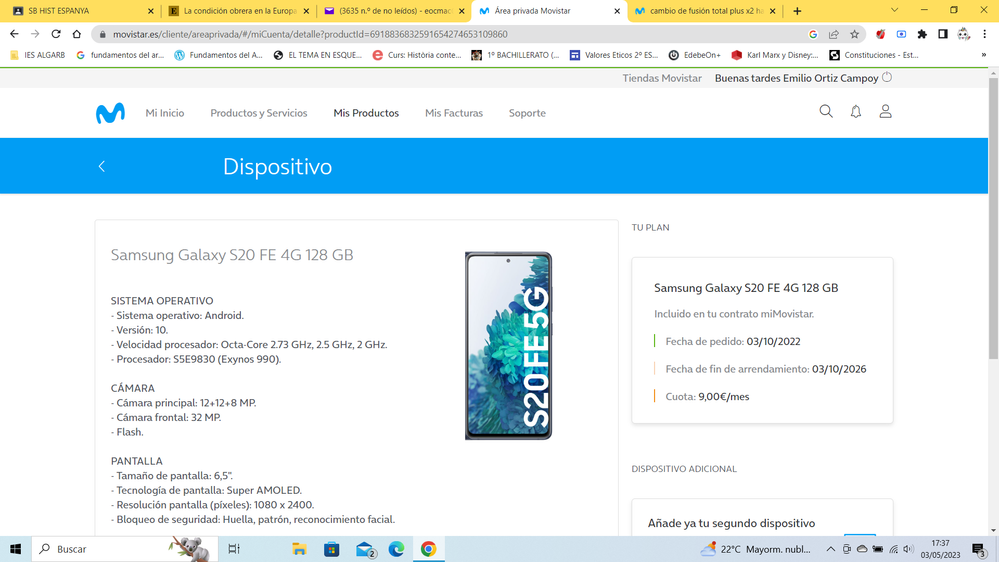The height and width of the screenshot is (562, 999).
Task: Click the Movistar logo icon
Action: pyautogui.click(x=110, y=113)
